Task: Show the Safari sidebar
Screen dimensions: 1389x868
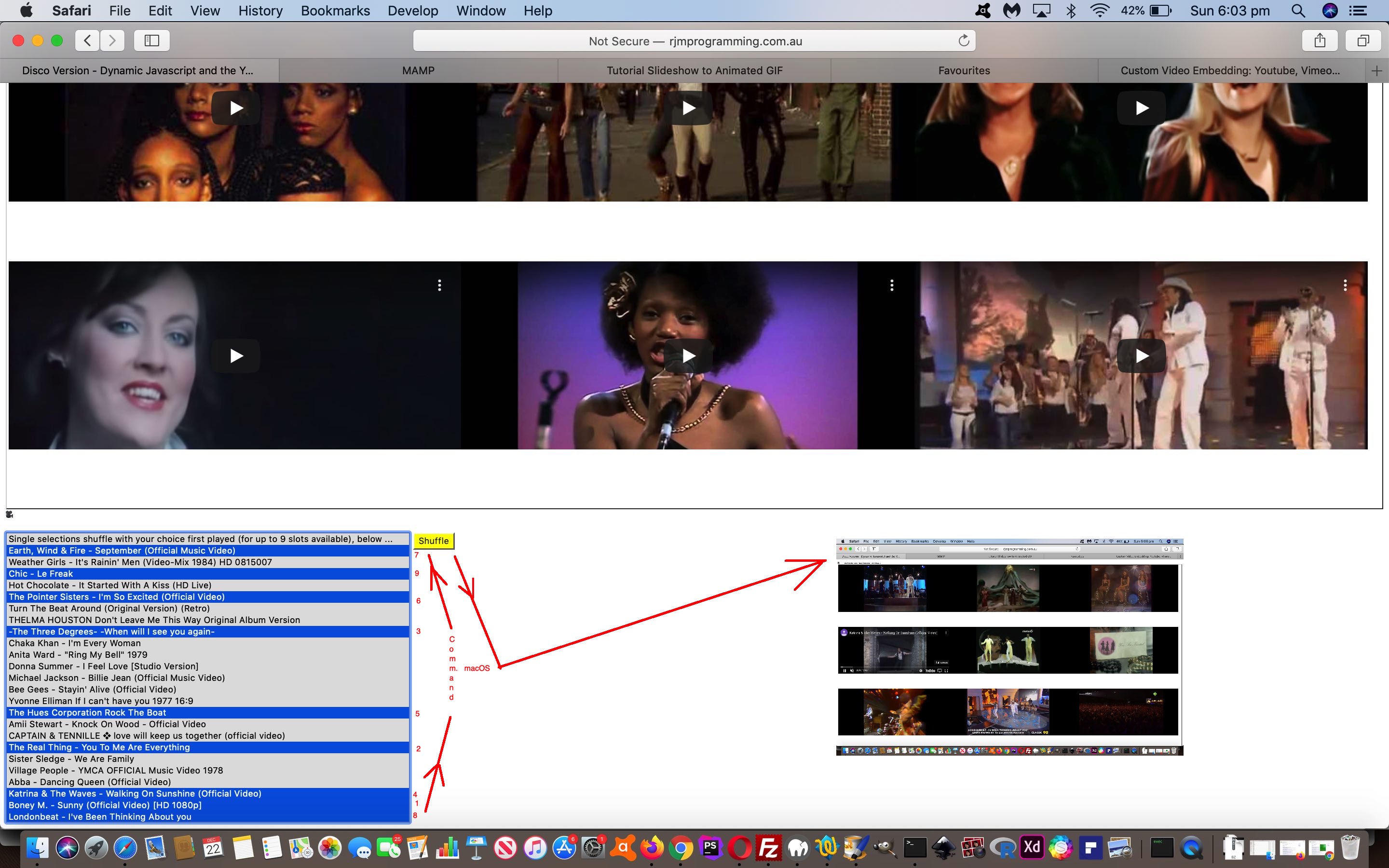Action: click(x=151, y=40)
